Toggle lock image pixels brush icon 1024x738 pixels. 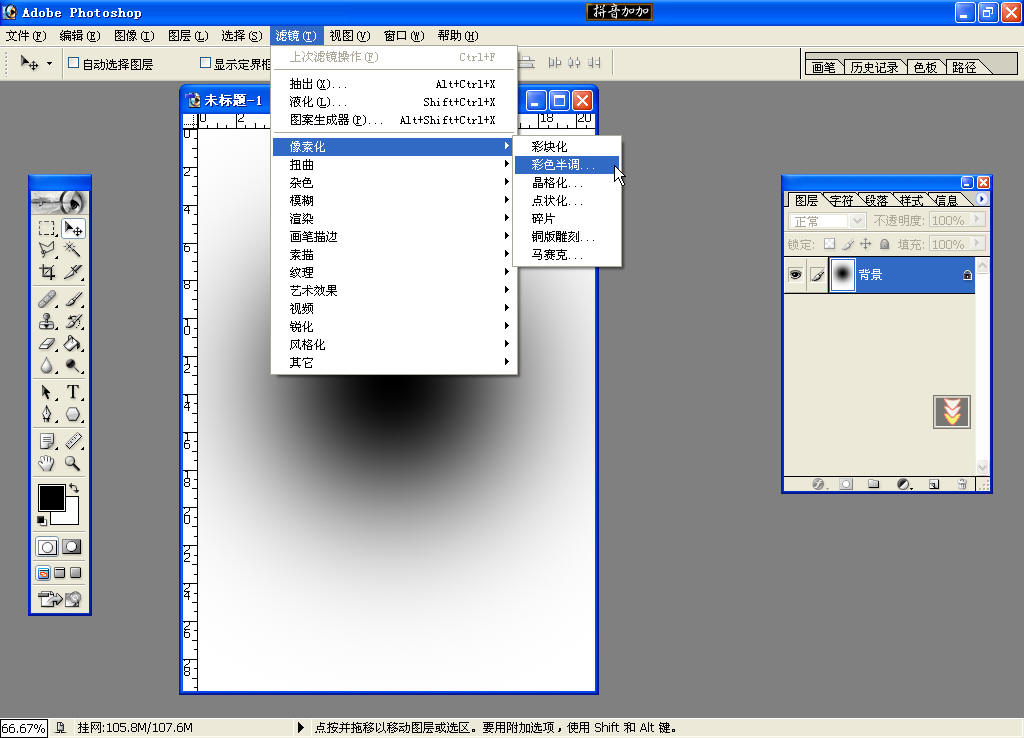coord(848,244)
